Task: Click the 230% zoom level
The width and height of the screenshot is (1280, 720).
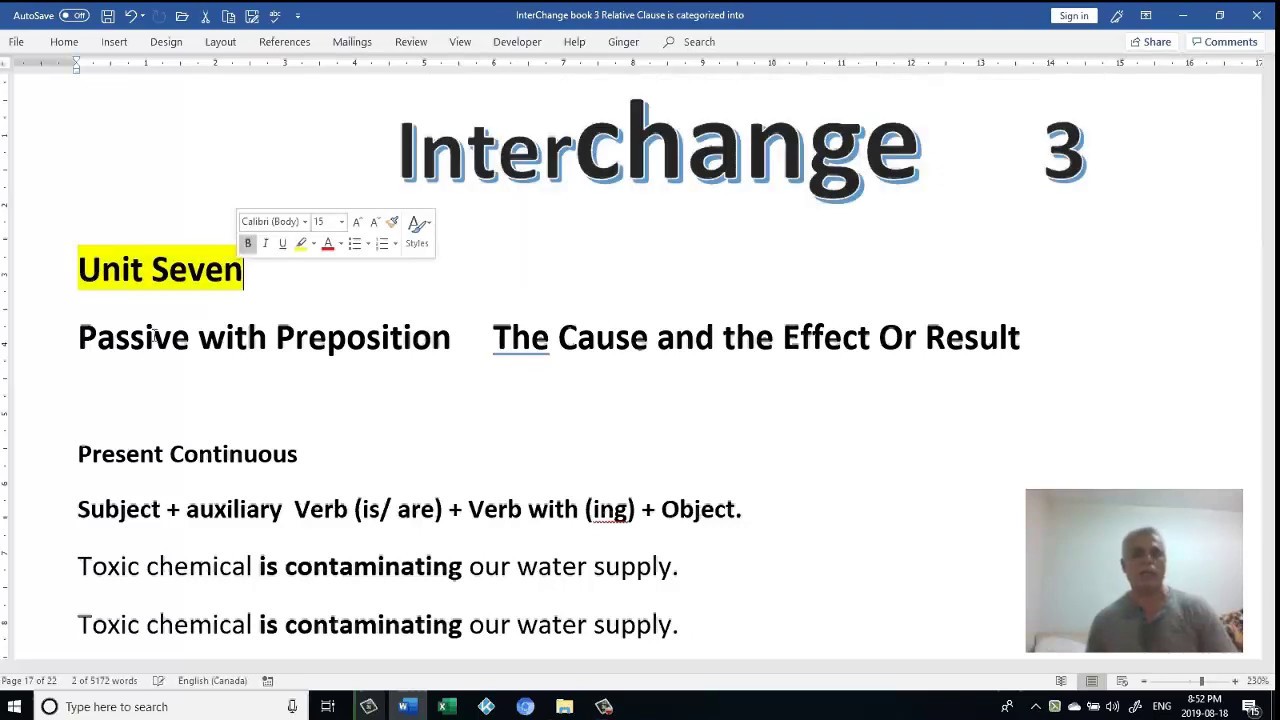Action: coord(1258,681)
